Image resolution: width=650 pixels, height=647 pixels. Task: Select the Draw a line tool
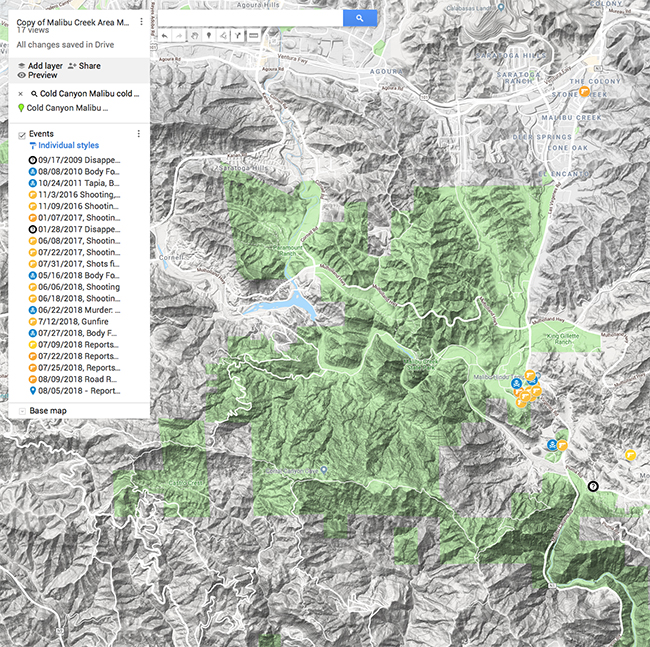(x=223, y=37)
